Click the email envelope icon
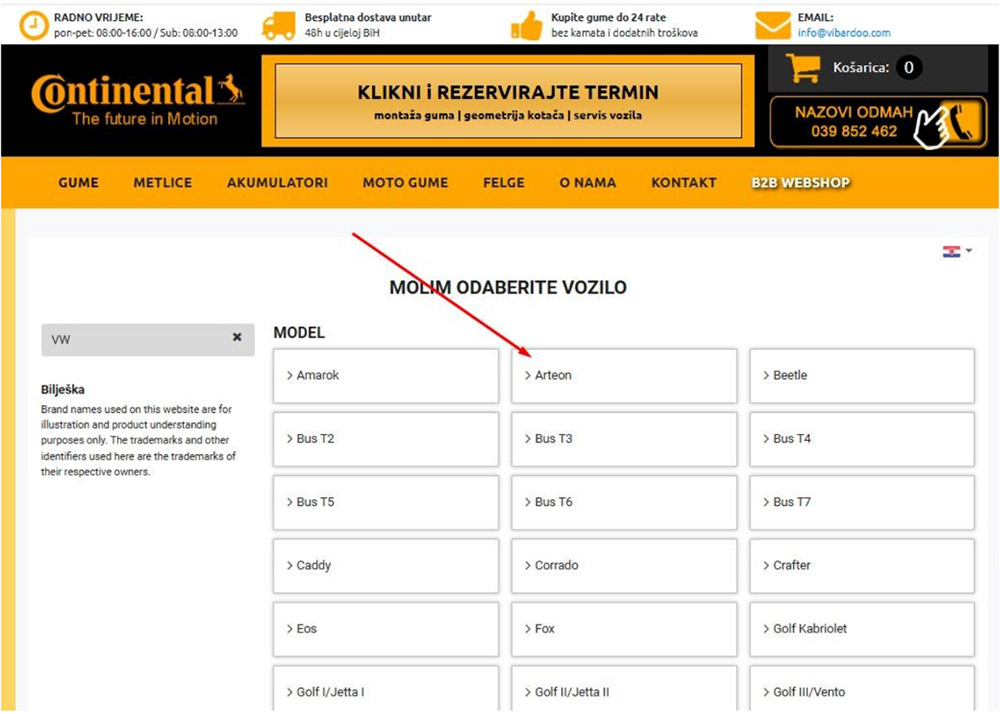Screen dimensions: 1000x714 pos(772,26)
